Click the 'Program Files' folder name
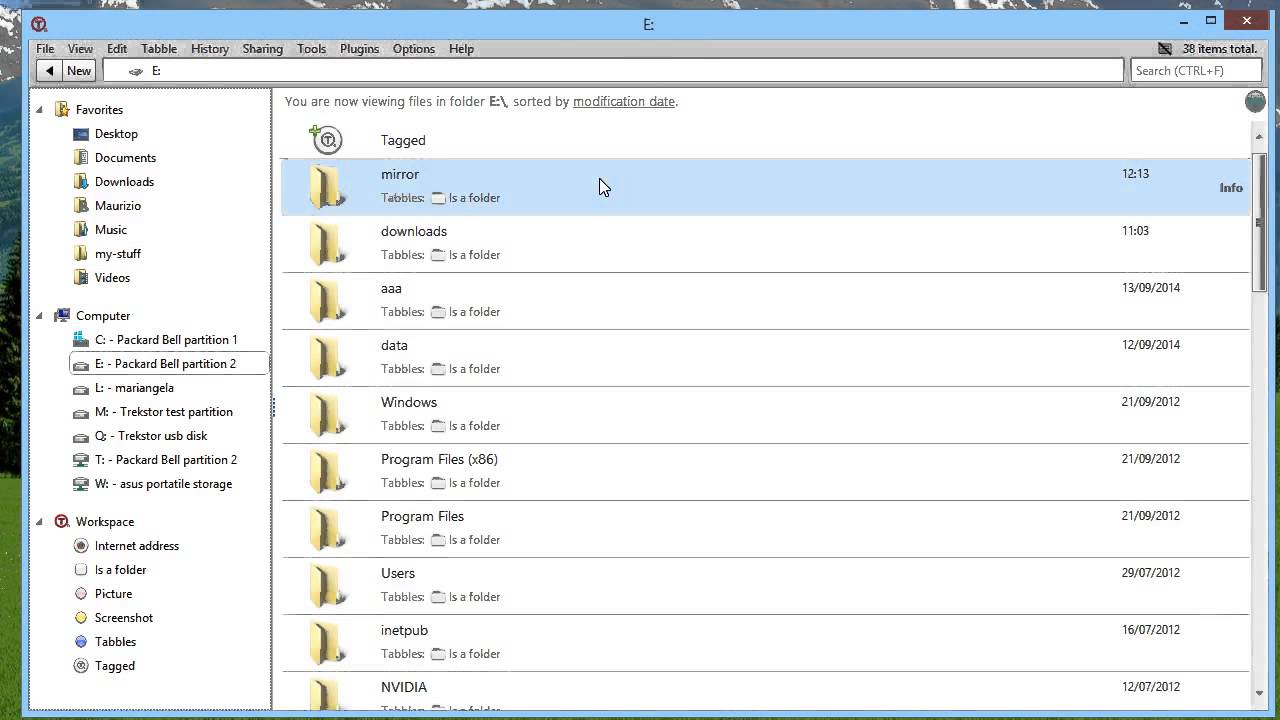 coord(422,516)
